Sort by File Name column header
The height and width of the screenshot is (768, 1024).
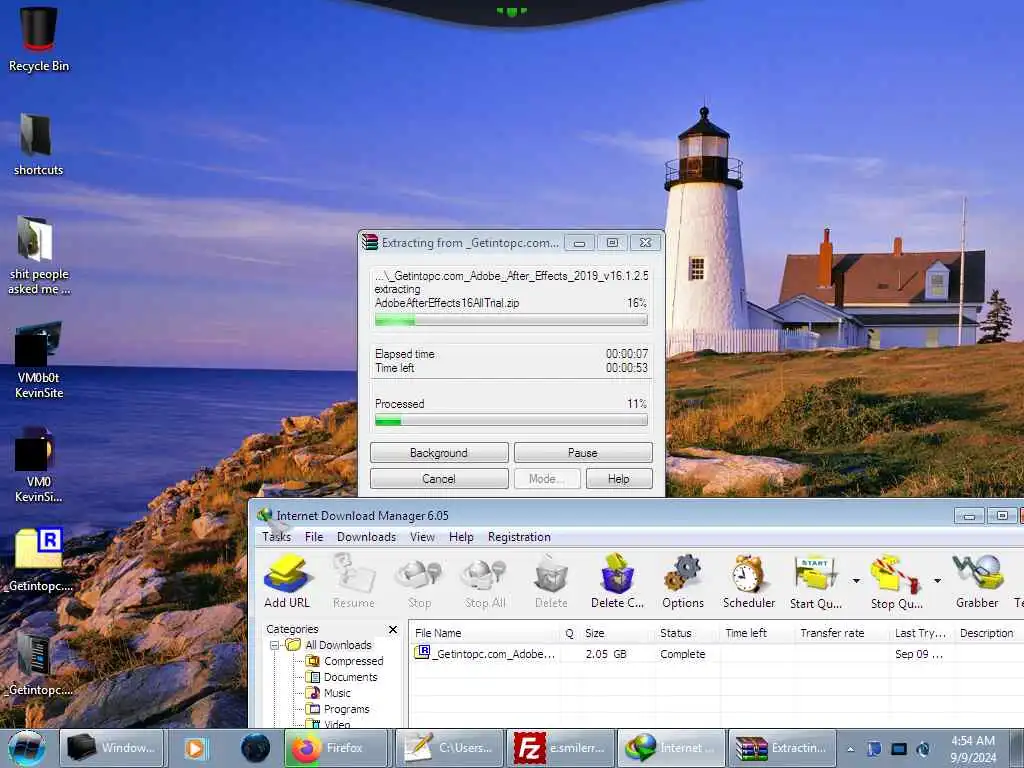[485, 633]
